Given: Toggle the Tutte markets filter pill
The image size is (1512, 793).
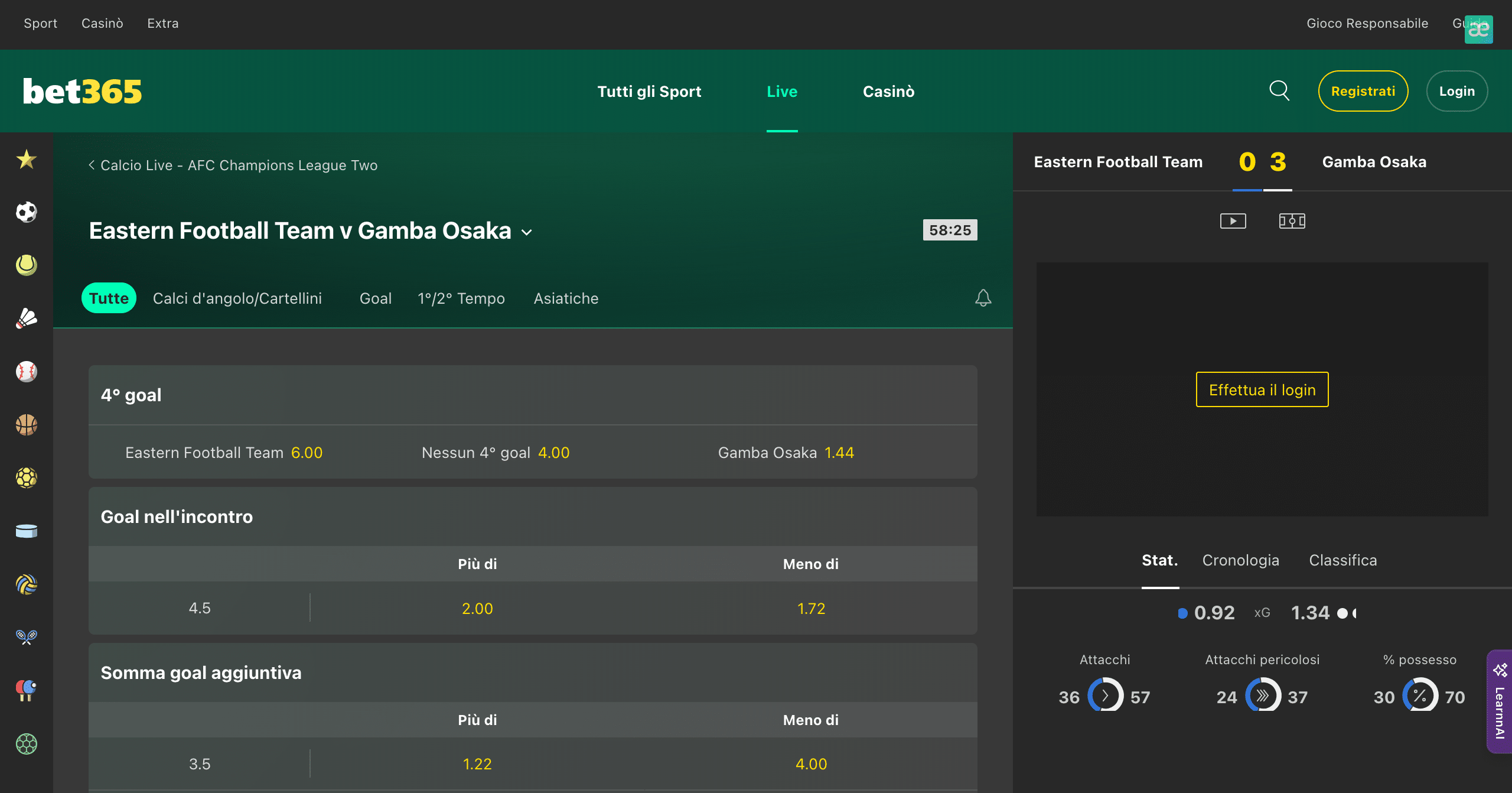Looking at the screenshot, I should (x=108, y=298).
